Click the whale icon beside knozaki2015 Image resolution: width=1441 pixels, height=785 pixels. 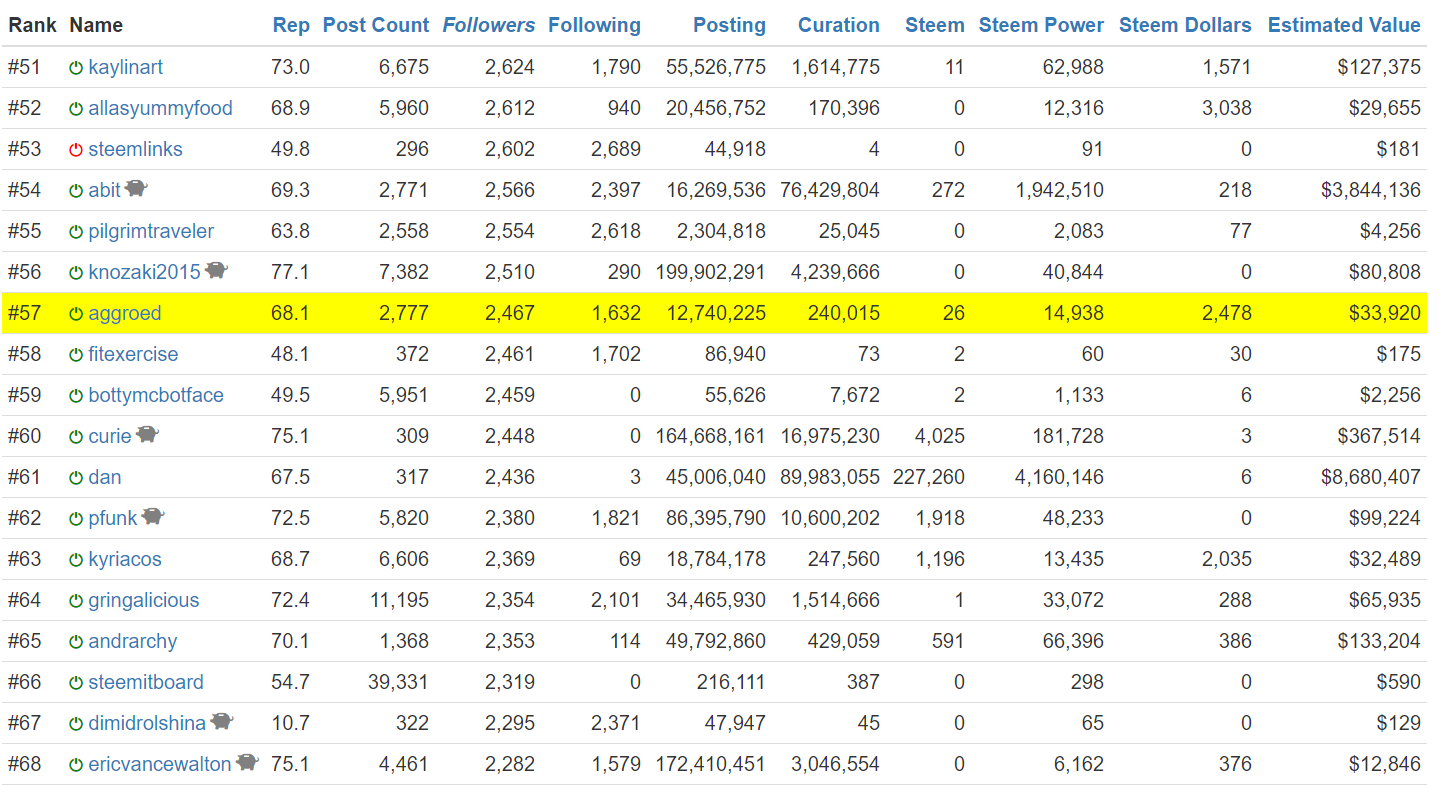[216, 270]
